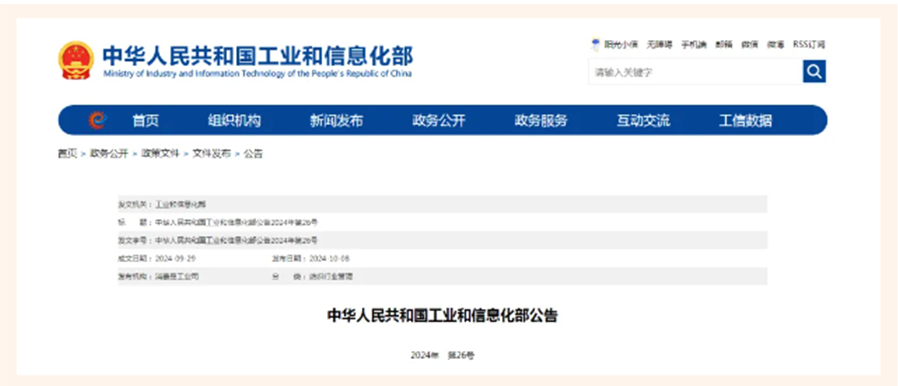The image size is (898, 386).
Task: Navigate to 互动交流 section
Action: pos(643,120)
